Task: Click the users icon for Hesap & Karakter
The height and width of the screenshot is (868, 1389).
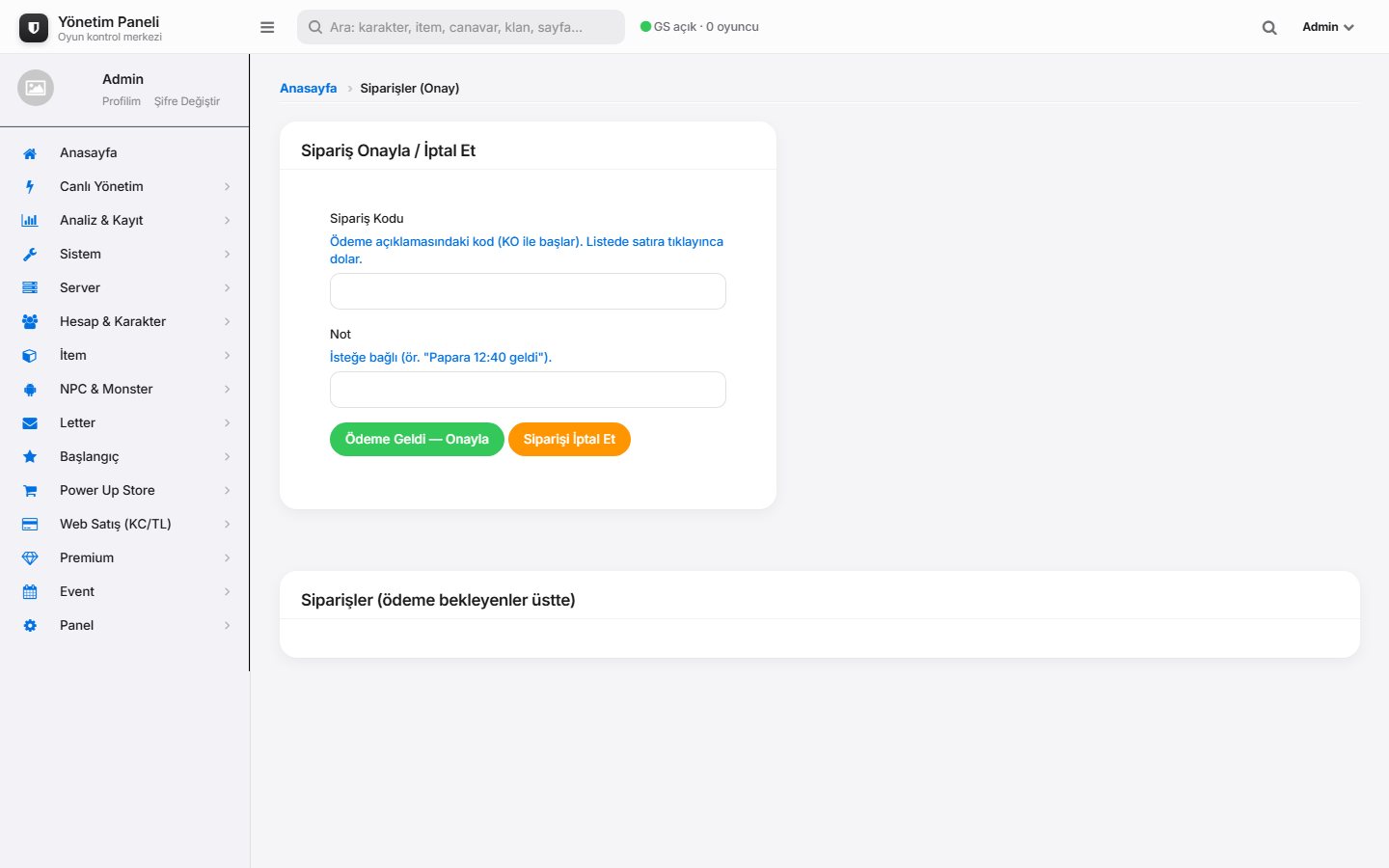Action: coord(30,322)
